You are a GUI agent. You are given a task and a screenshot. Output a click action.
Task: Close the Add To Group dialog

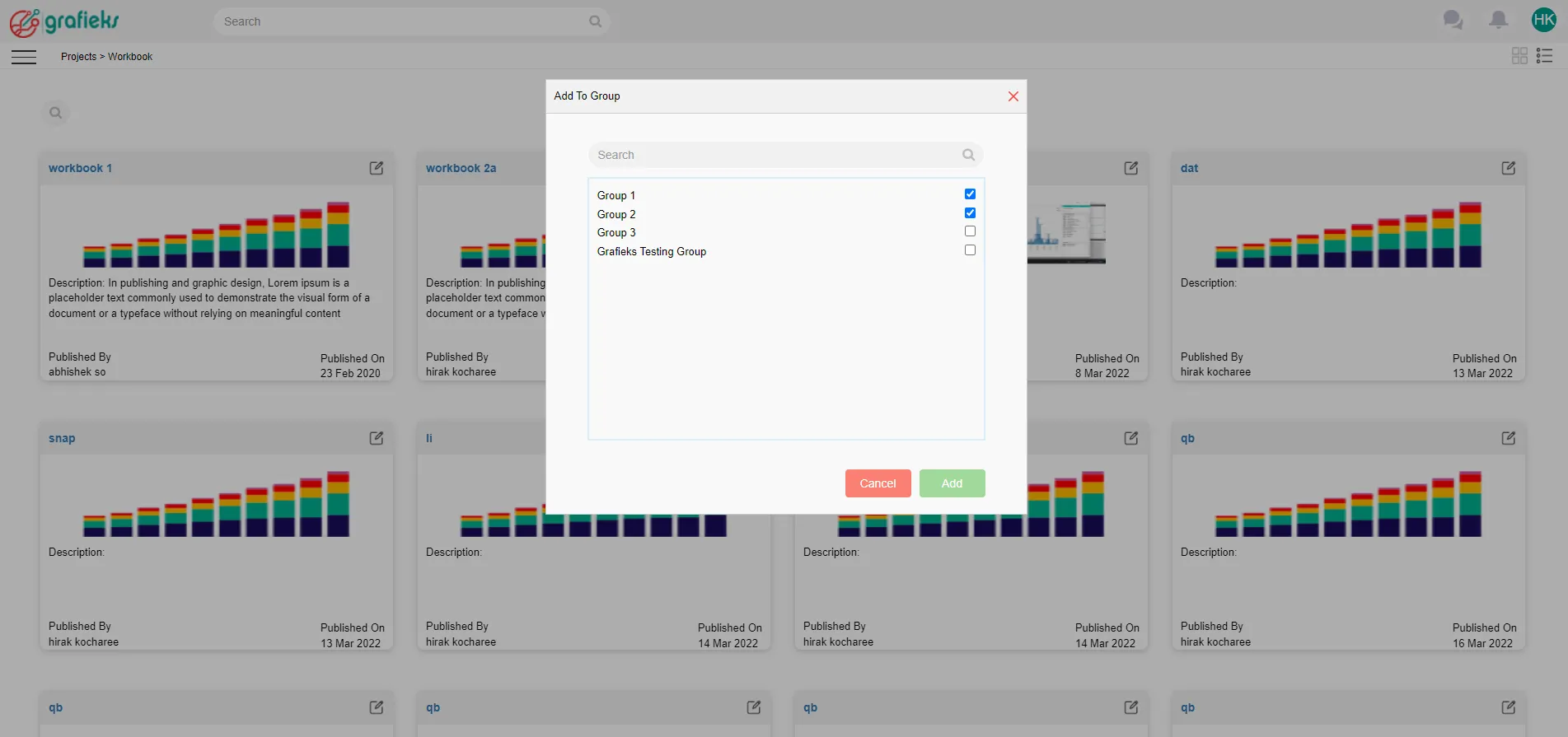click(1013, 96)
